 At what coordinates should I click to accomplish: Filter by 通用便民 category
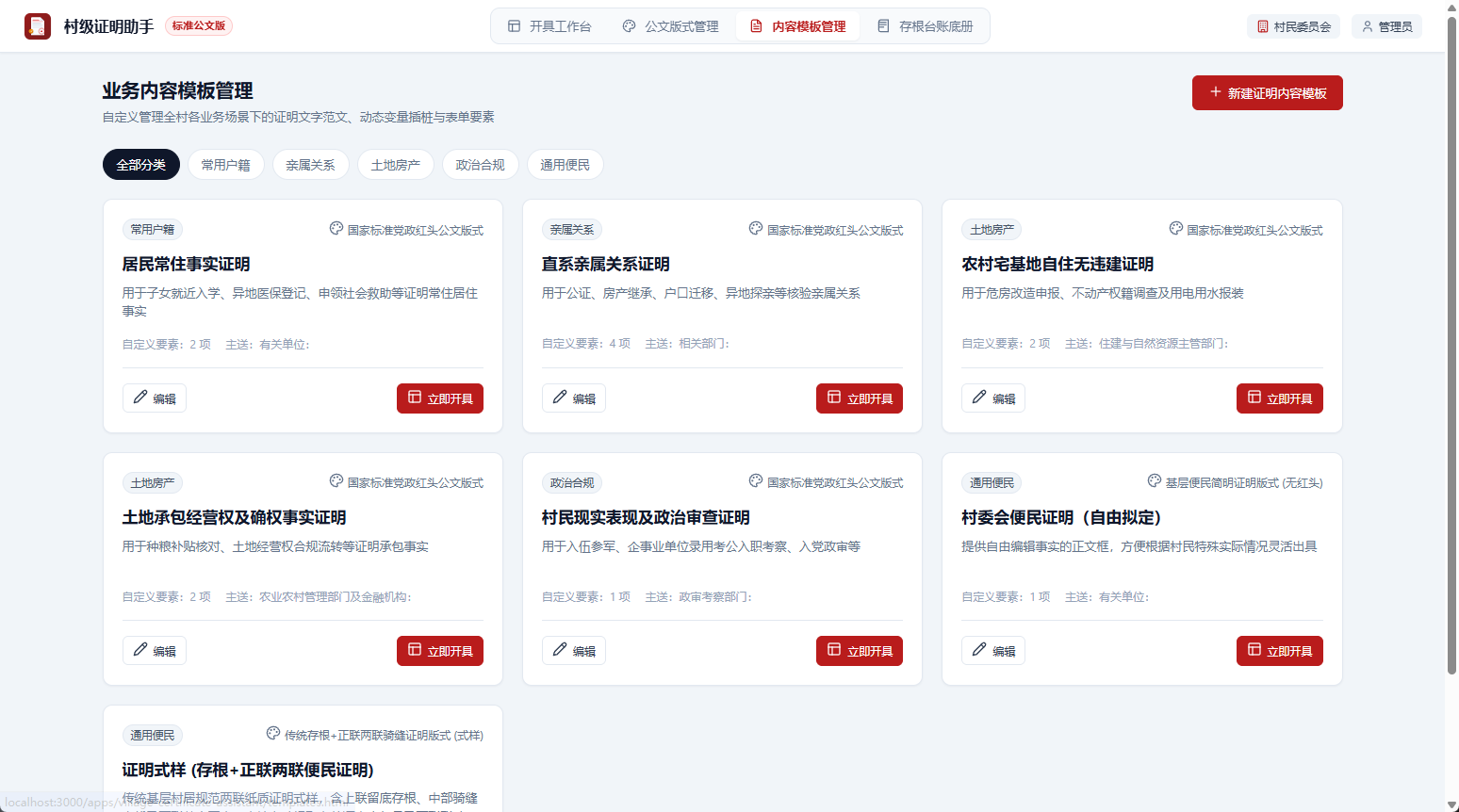[x=566, y=165]
